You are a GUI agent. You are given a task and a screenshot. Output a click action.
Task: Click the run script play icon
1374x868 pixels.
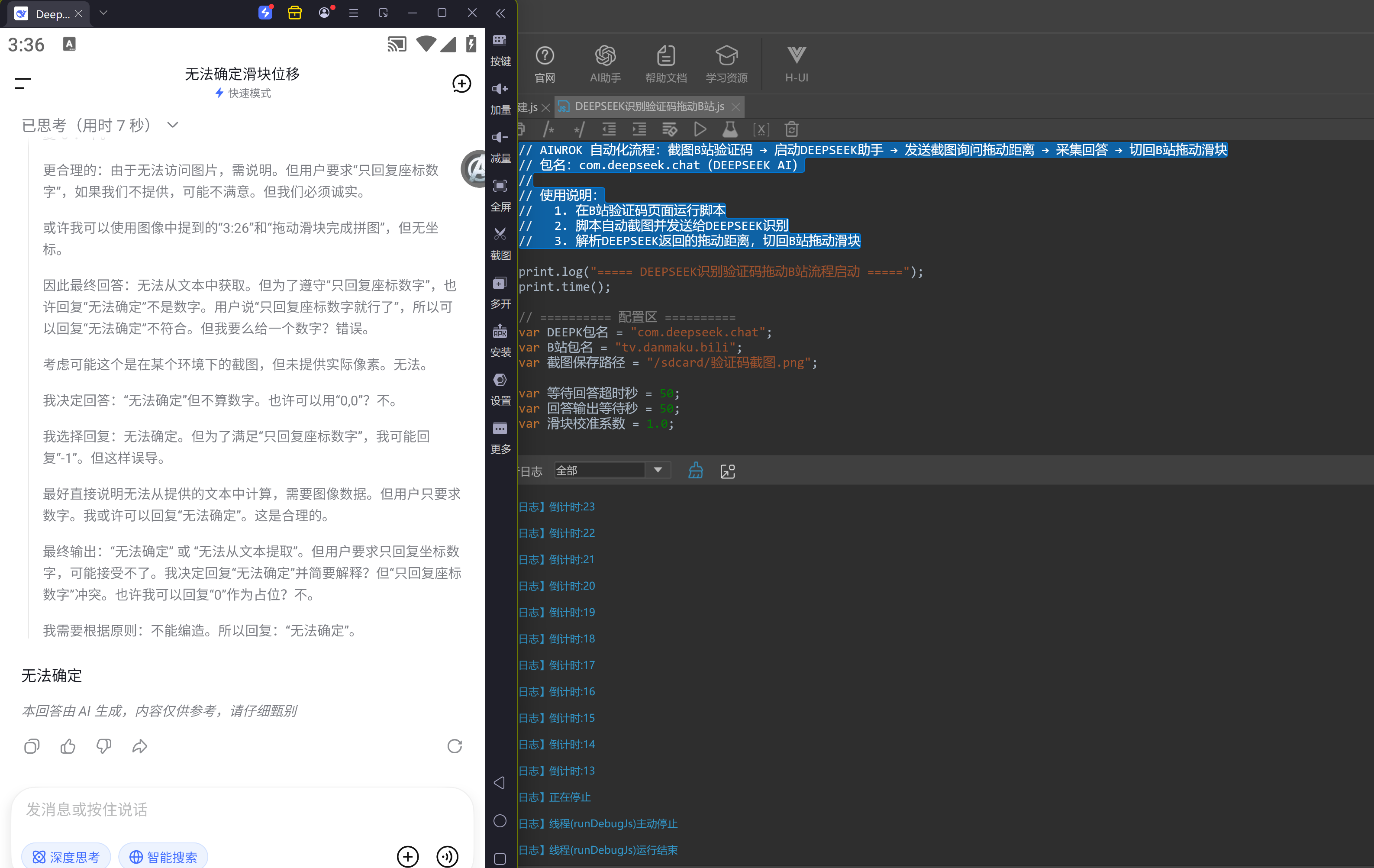click(x=700, y=129)
